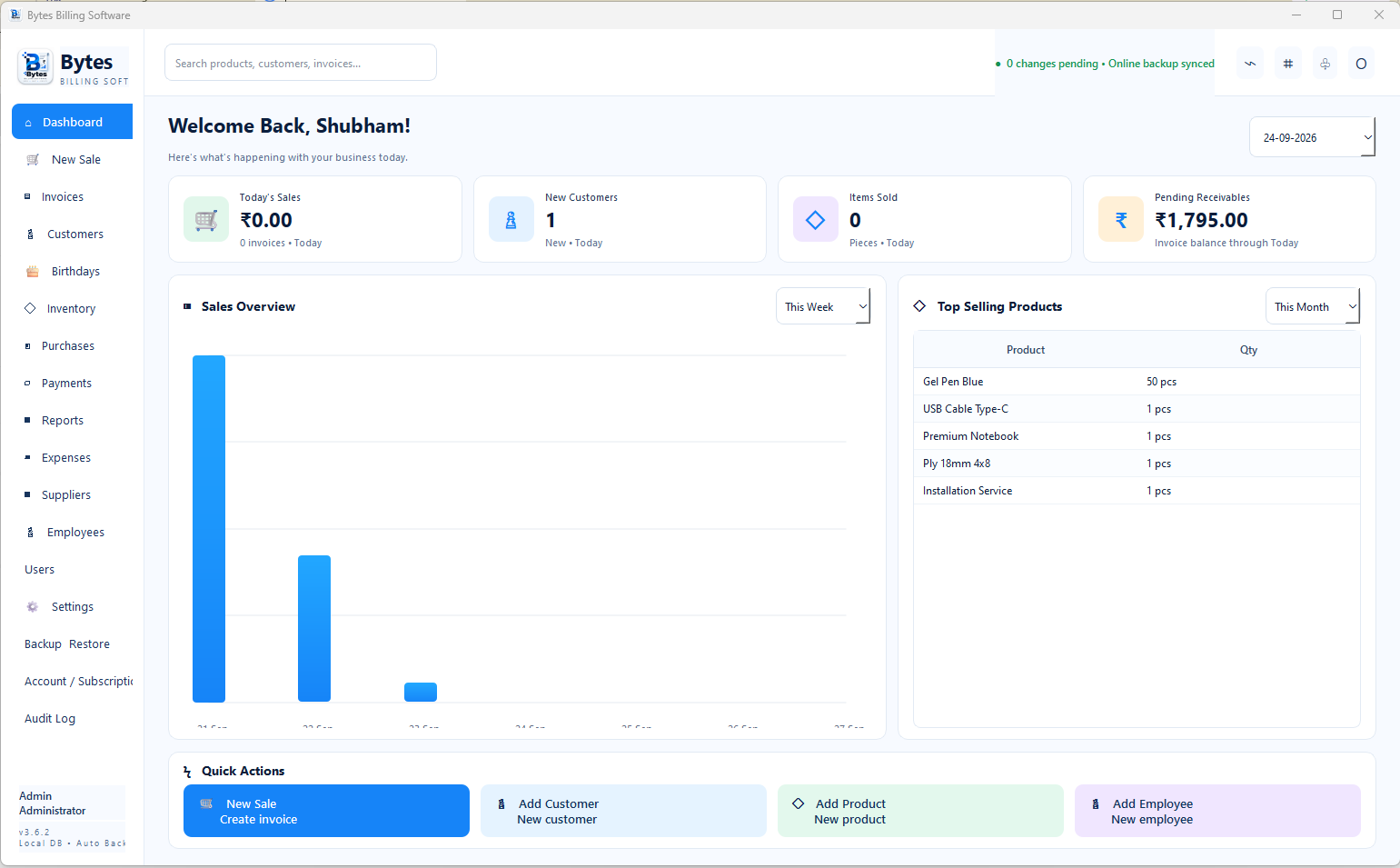Click the diamond icon in Add Product tile
This screenshot has width=1400, height=868.
pyautogui.click(x=799, y=803)
